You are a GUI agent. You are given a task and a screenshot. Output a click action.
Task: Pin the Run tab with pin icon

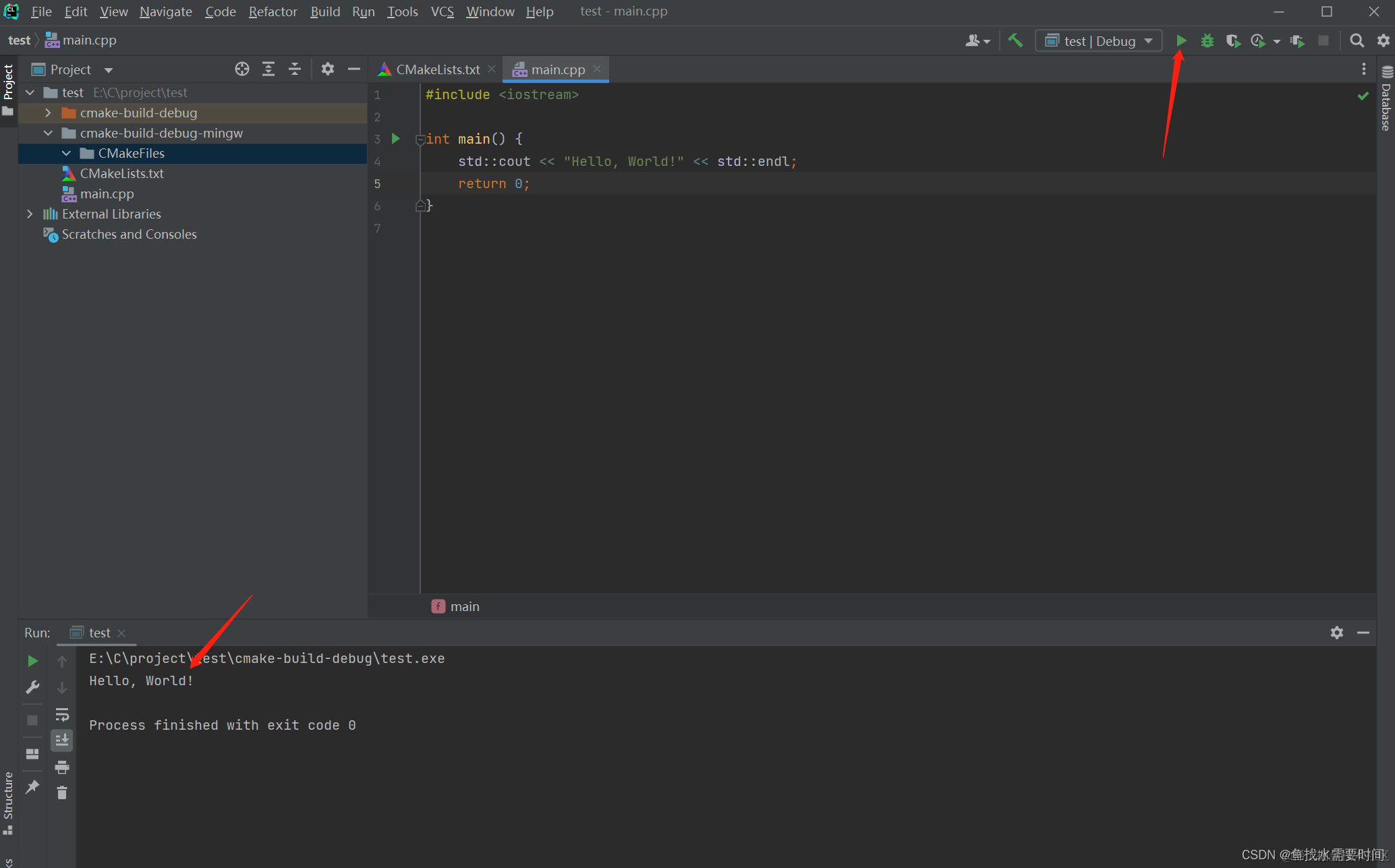(32, 787)
